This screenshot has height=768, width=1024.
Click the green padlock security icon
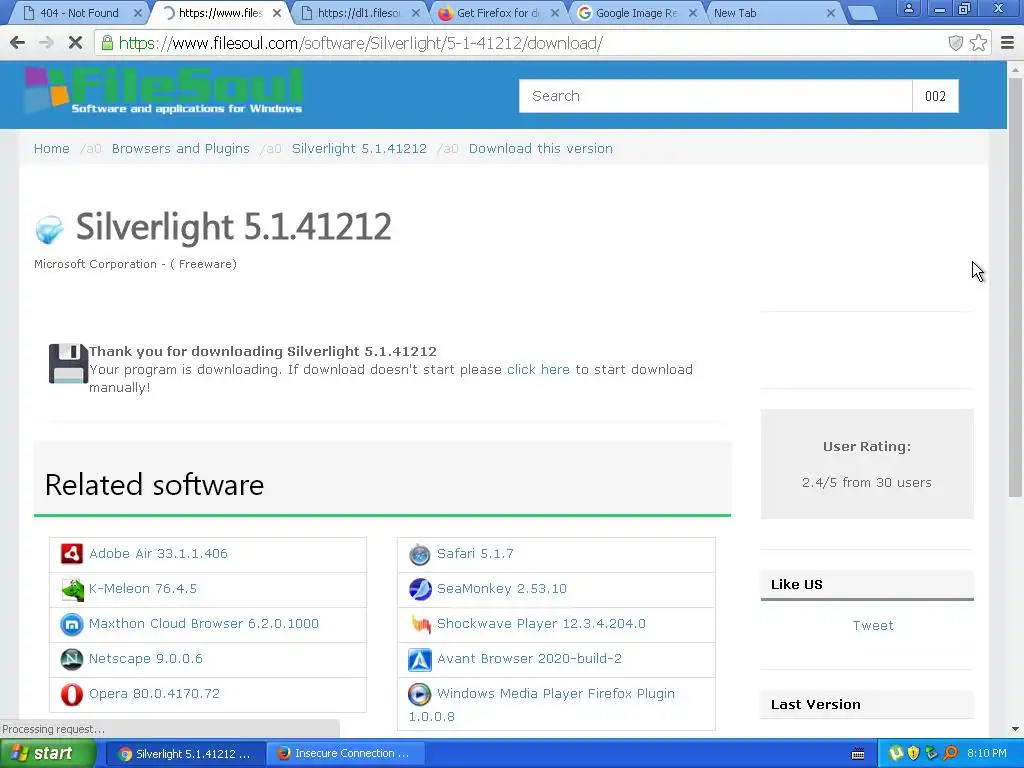[x=107, y=43]
